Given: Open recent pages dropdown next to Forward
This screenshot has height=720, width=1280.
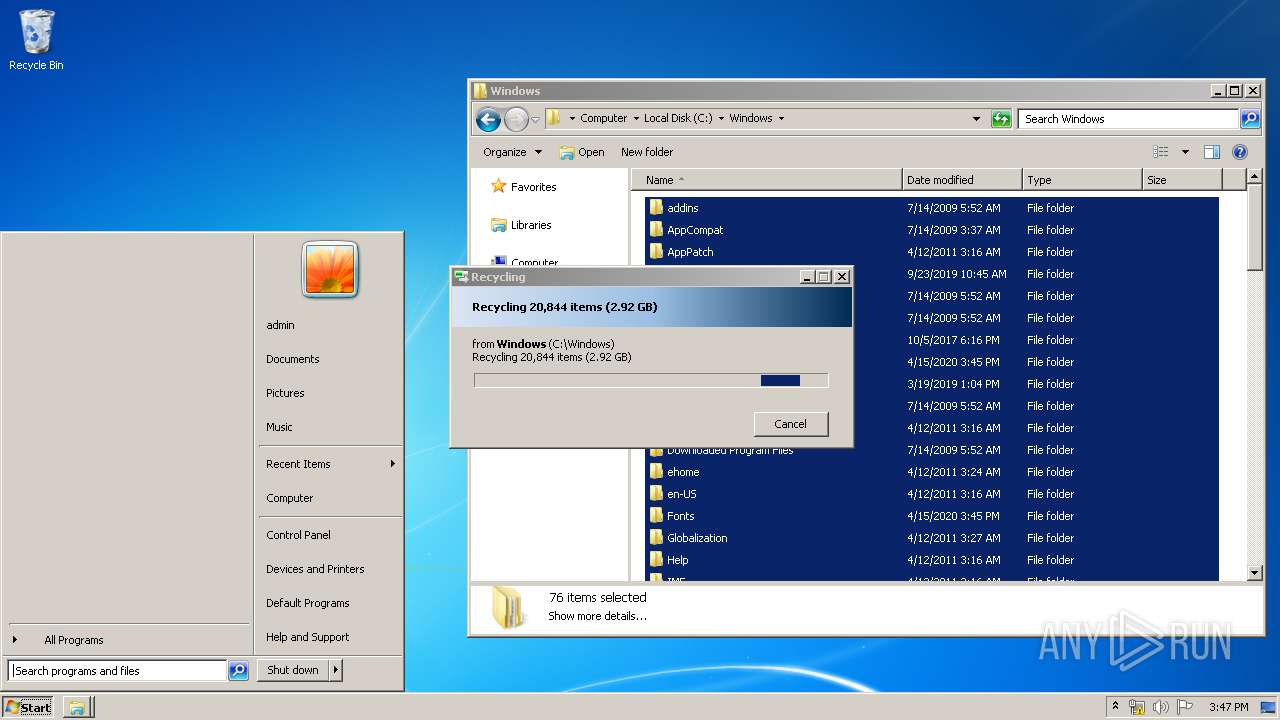Looking at the screenshot, I should (x=535, y=119).
